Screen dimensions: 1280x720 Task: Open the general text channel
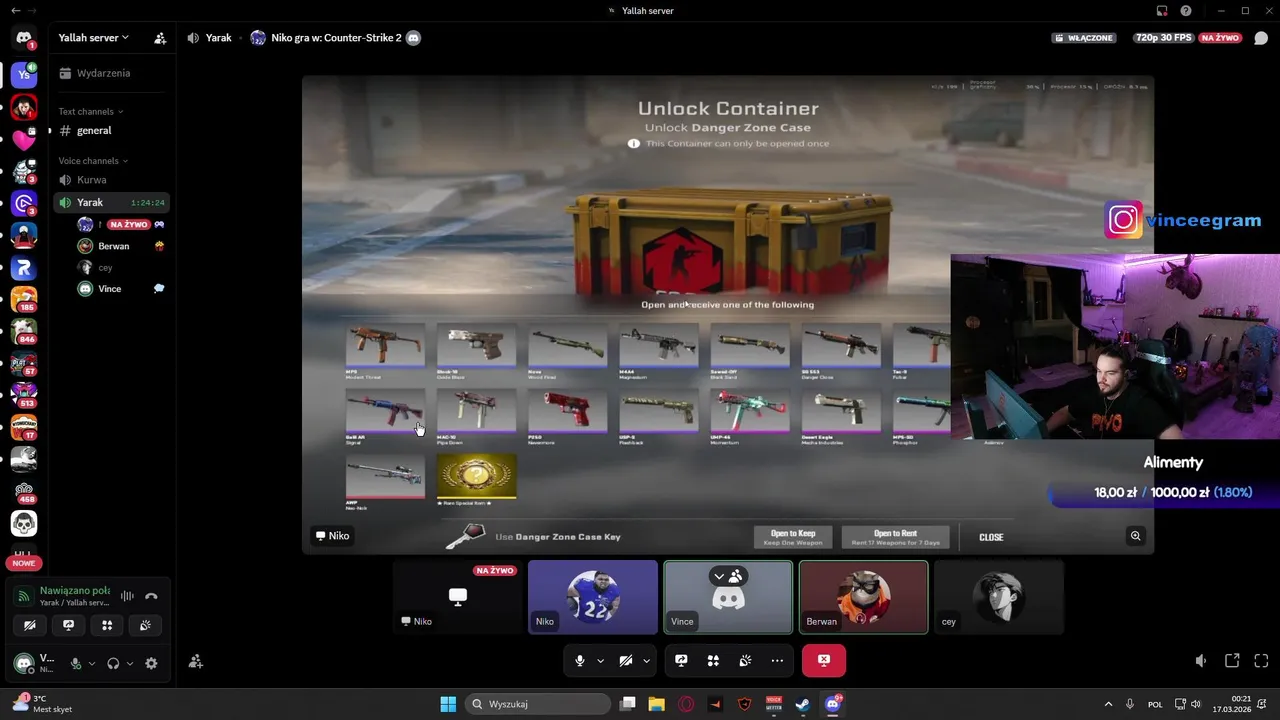[111, 130]
